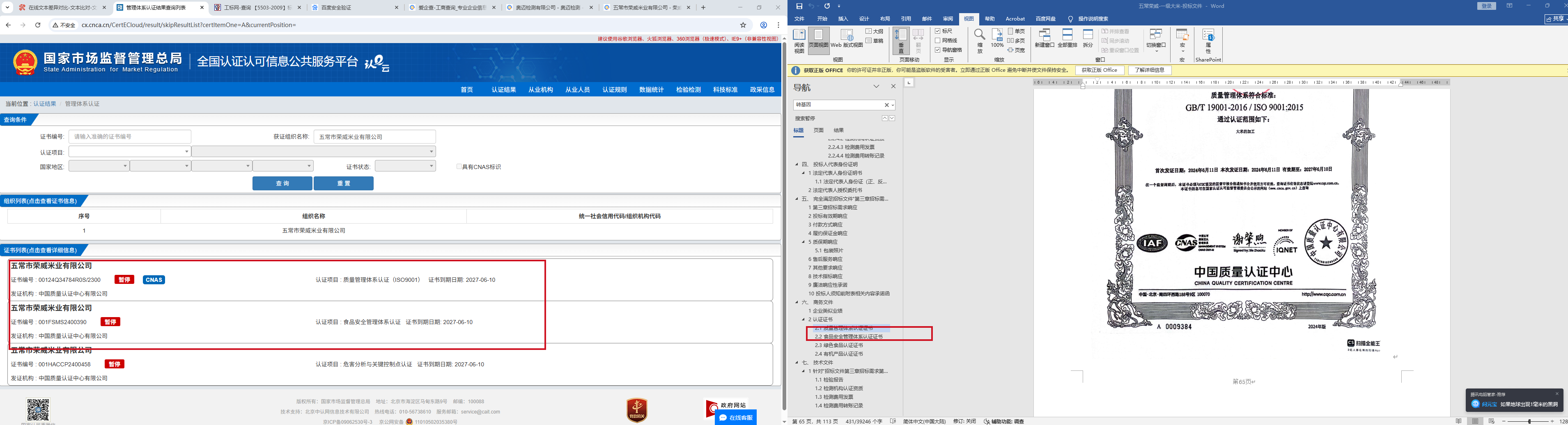This screenshot has height=425, width=1568.
Task: Choose Draft view (草稿)
Action: point(875,41)
